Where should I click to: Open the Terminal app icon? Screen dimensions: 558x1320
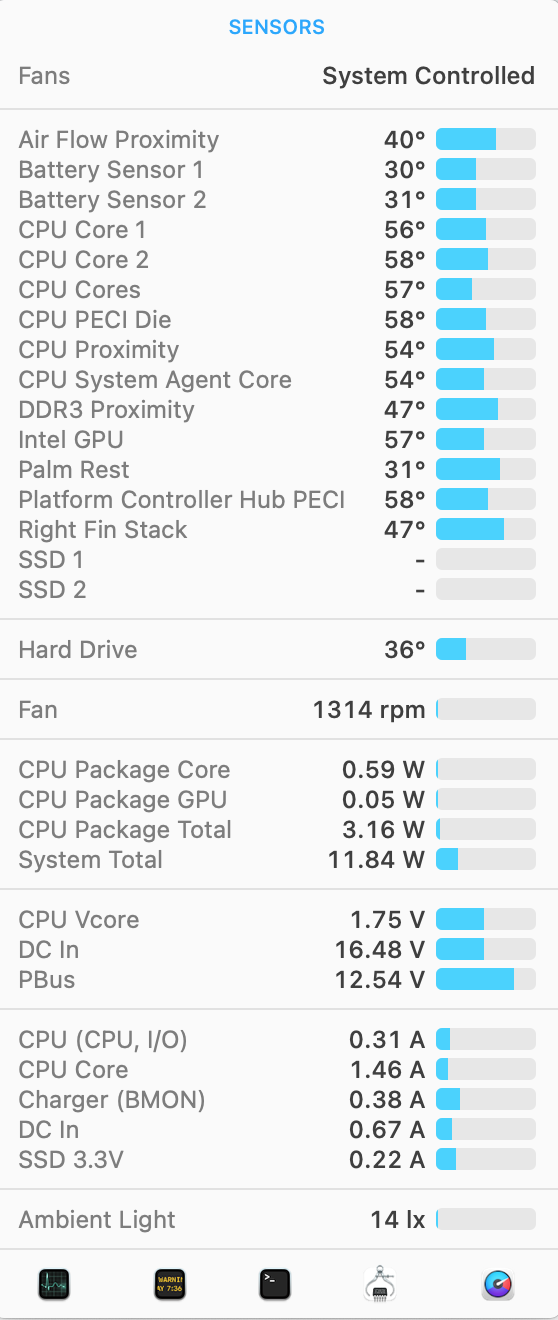click(275, 1284)
